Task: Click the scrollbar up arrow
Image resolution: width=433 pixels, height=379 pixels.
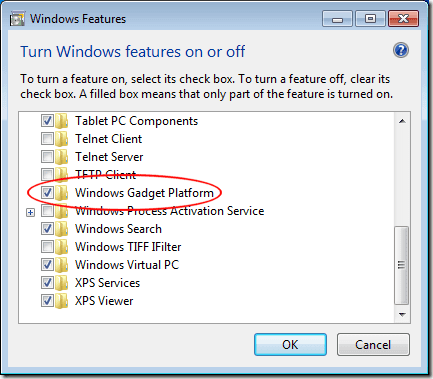Action: (402, 121)
